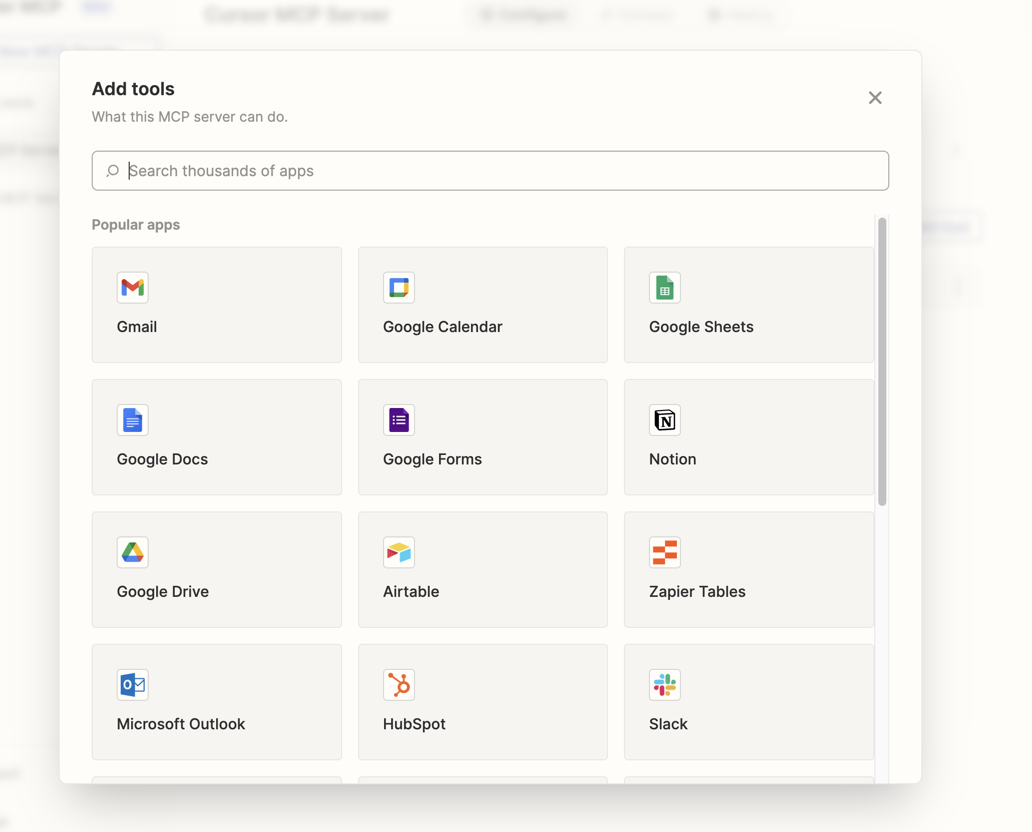Screen dimensions: 1032x832
Task: Select the Google Forms icon
Action: 398,420
